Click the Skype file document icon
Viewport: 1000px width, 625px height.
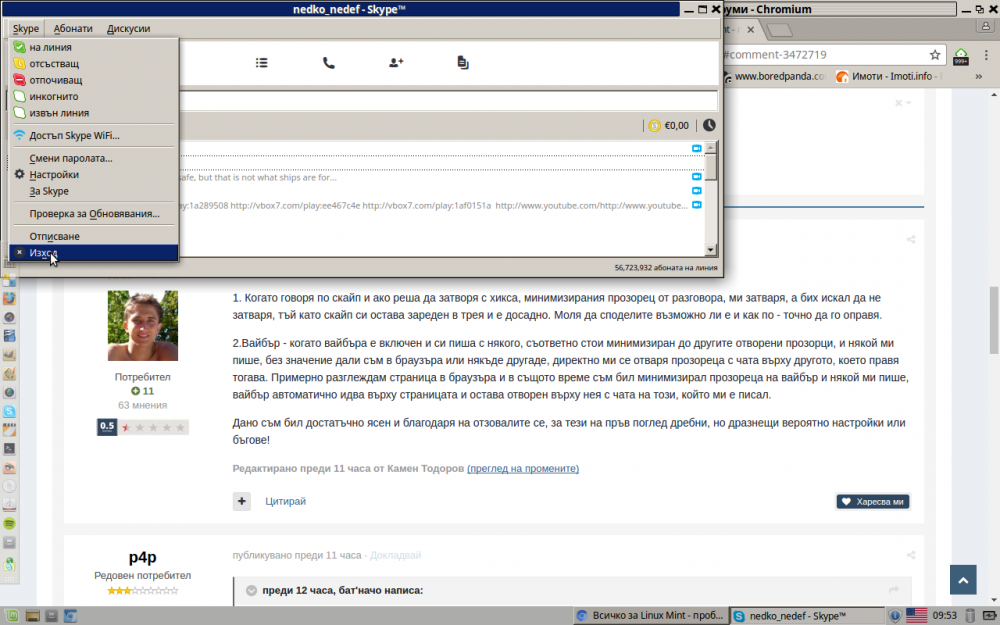click(463, 63)
